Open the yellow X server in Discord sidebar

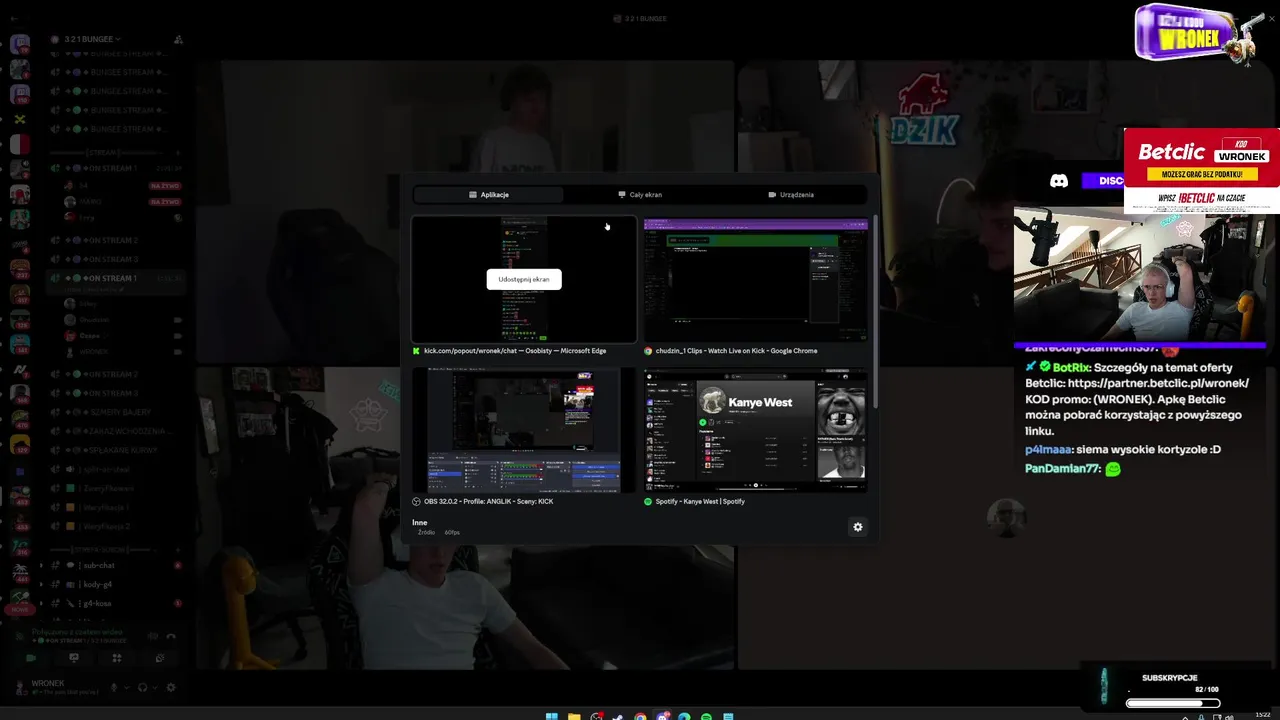tap(20, 119)
